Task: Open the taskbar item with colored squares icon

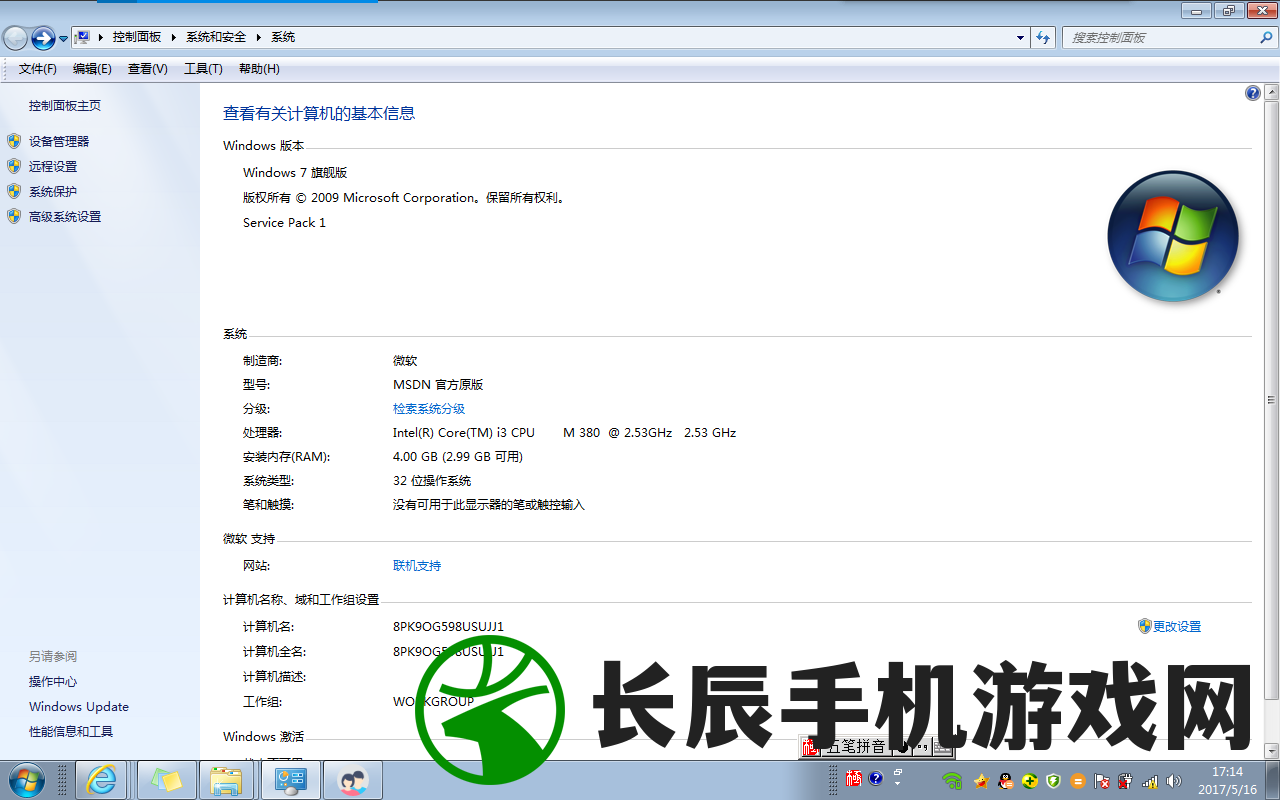Action: [166, 780]
